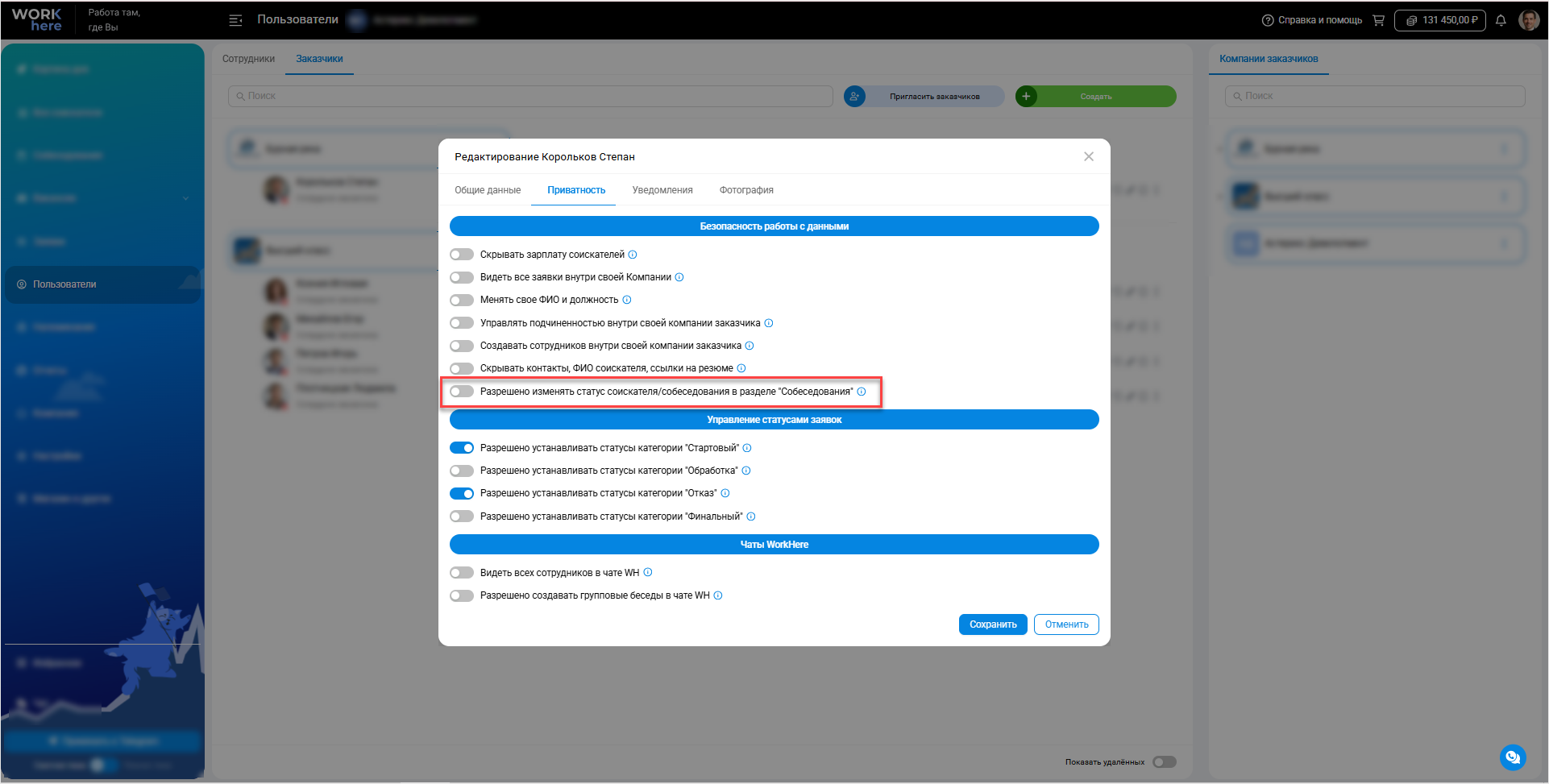Image resolution: width=1549 pixels, height=784 pixels.
Task: Open balance 131 450,00 ₽ button
Action: pyautogui.click(x=1440, y=20)
